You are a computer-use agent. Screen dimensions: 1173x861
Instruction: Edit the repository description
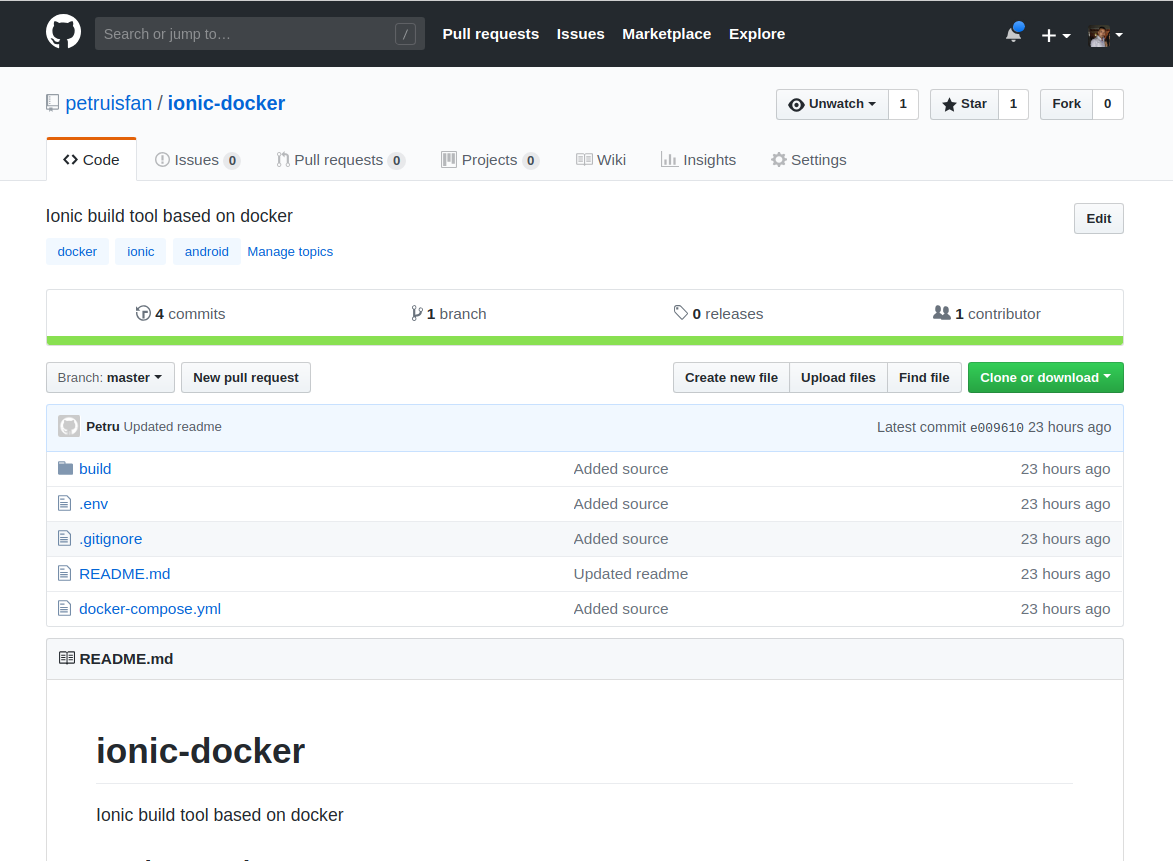click(x=1098, y=218)
